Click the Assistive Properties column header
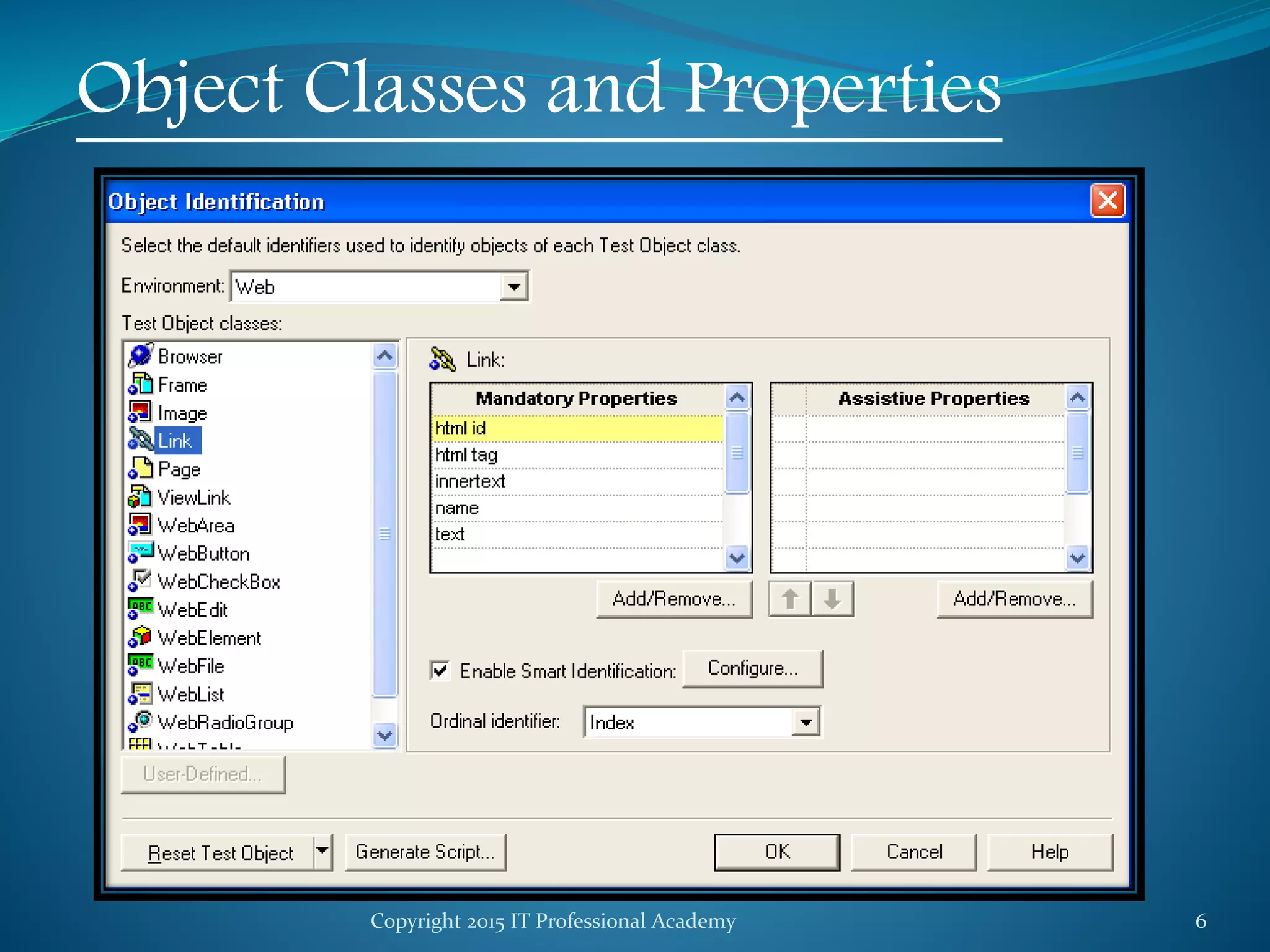 coord(934,399)
